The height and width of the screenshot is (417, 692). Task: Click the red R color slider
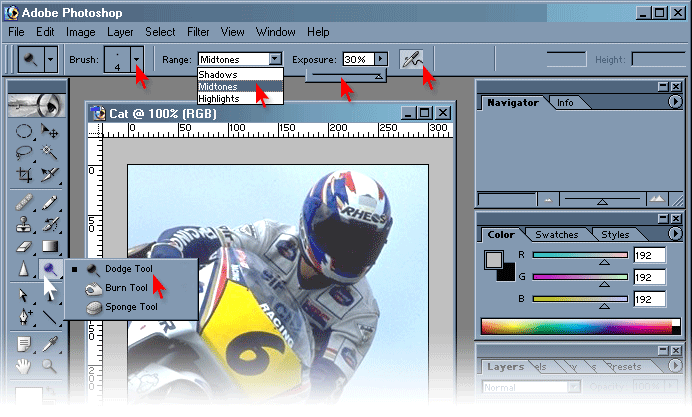coord(580,255)
